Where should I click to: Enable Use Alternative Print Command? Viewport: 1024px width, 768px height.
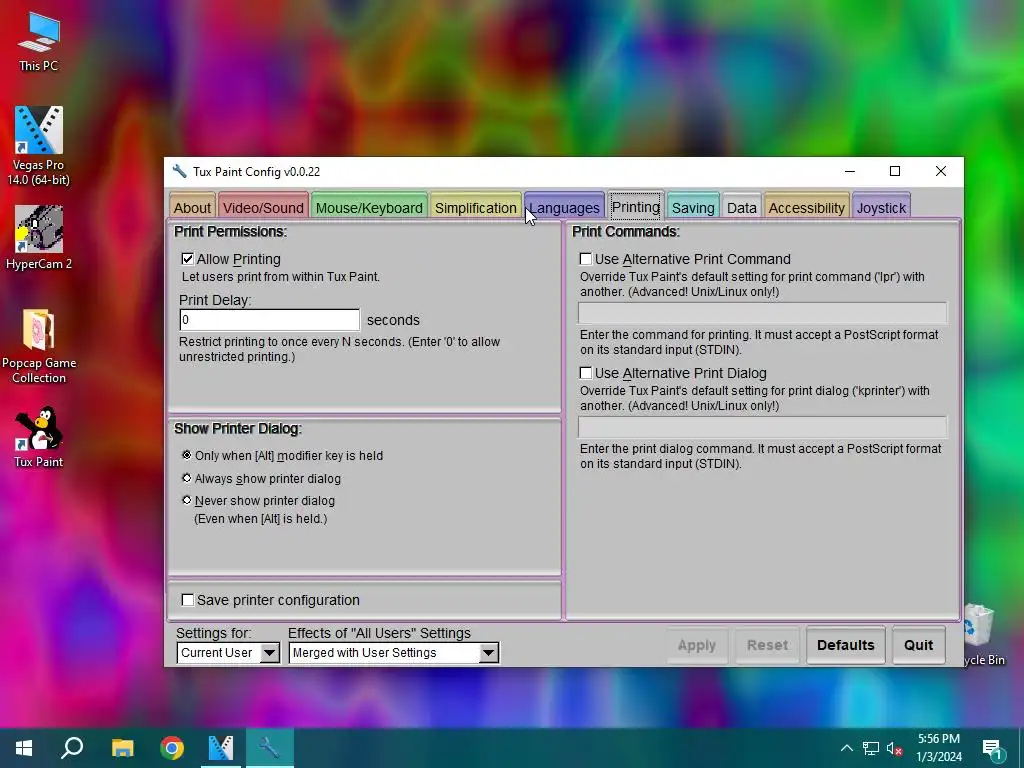pyautogui.click(x=586, y=259)
